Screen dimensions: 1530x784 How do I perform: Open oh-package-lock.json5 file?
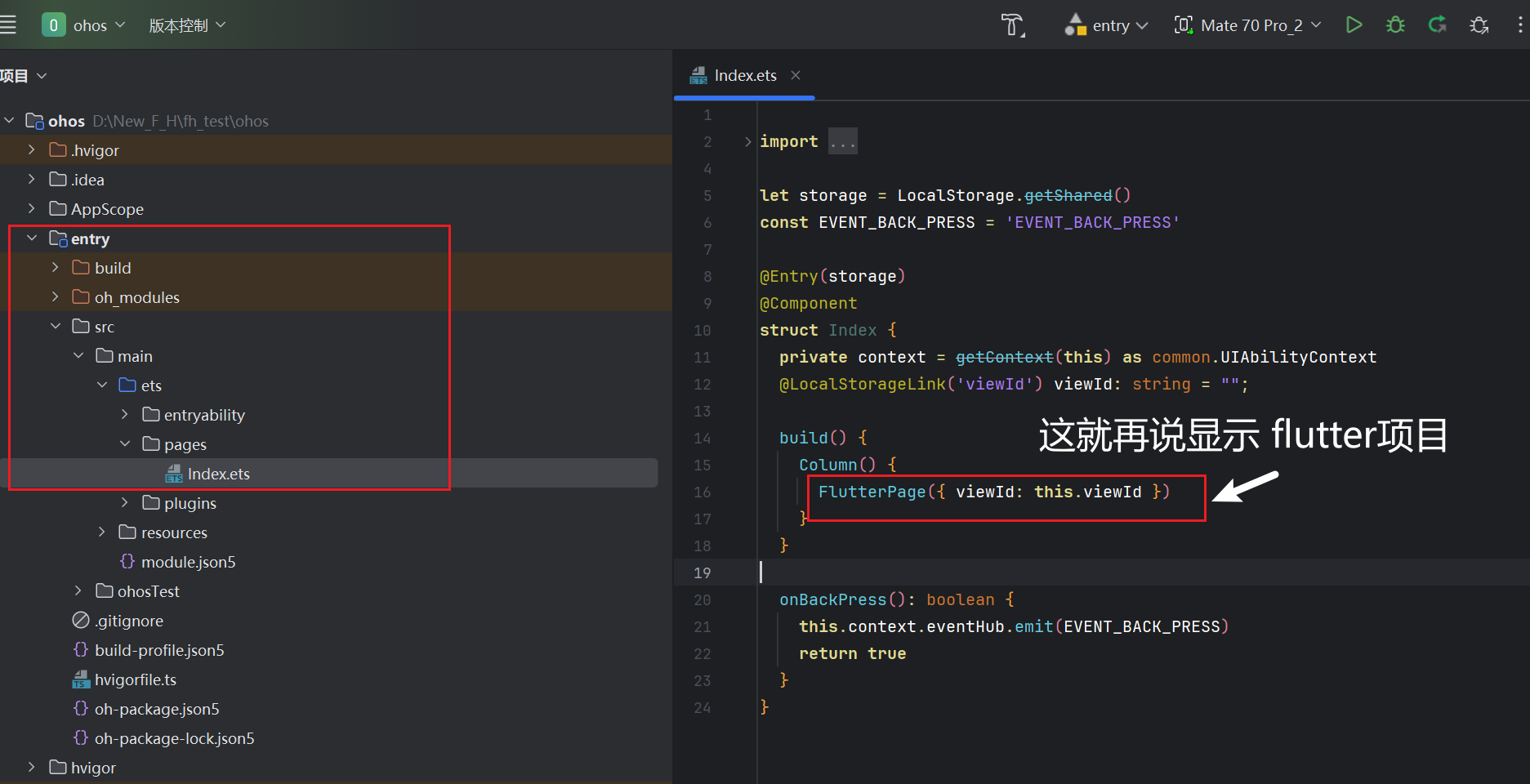pyautogui.click(x=174, y=738)
